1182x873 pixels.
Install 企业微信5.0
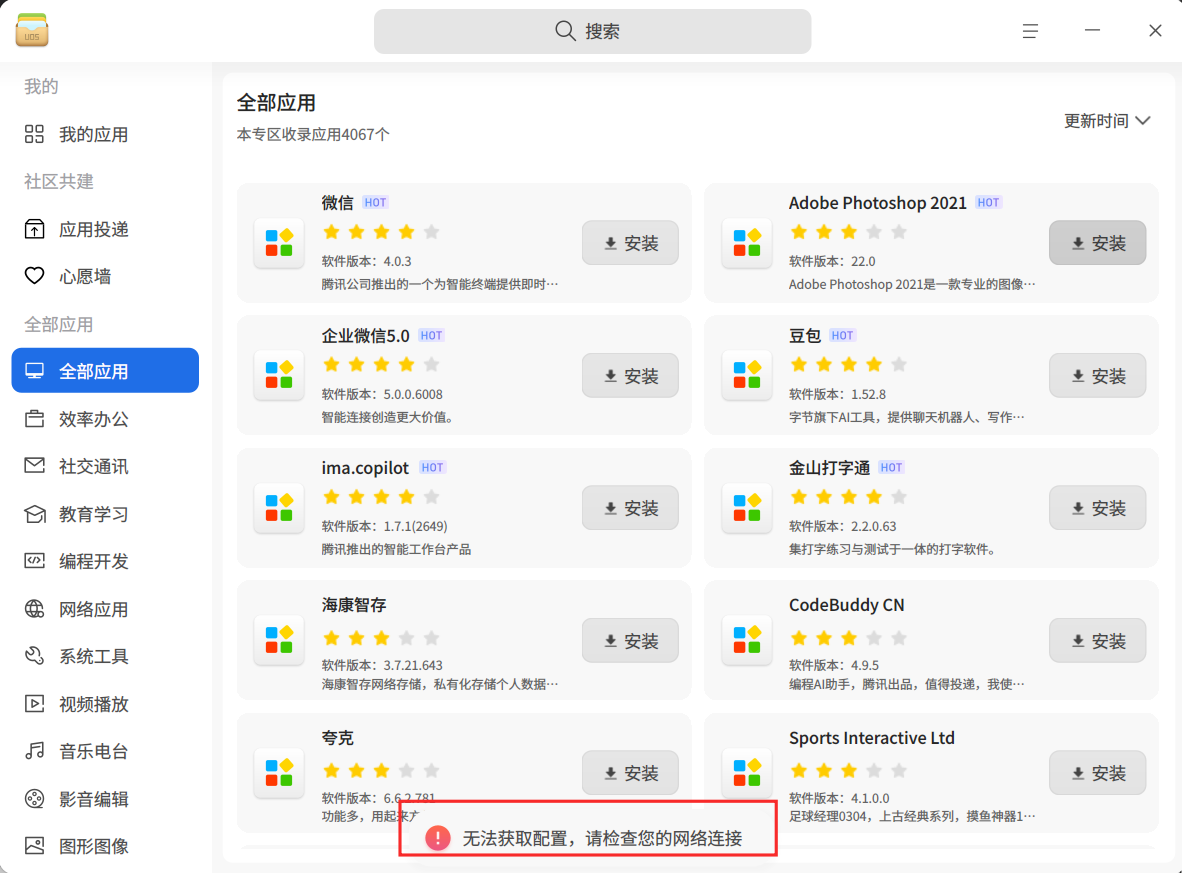pyautogui.click(x=630, y=375)
